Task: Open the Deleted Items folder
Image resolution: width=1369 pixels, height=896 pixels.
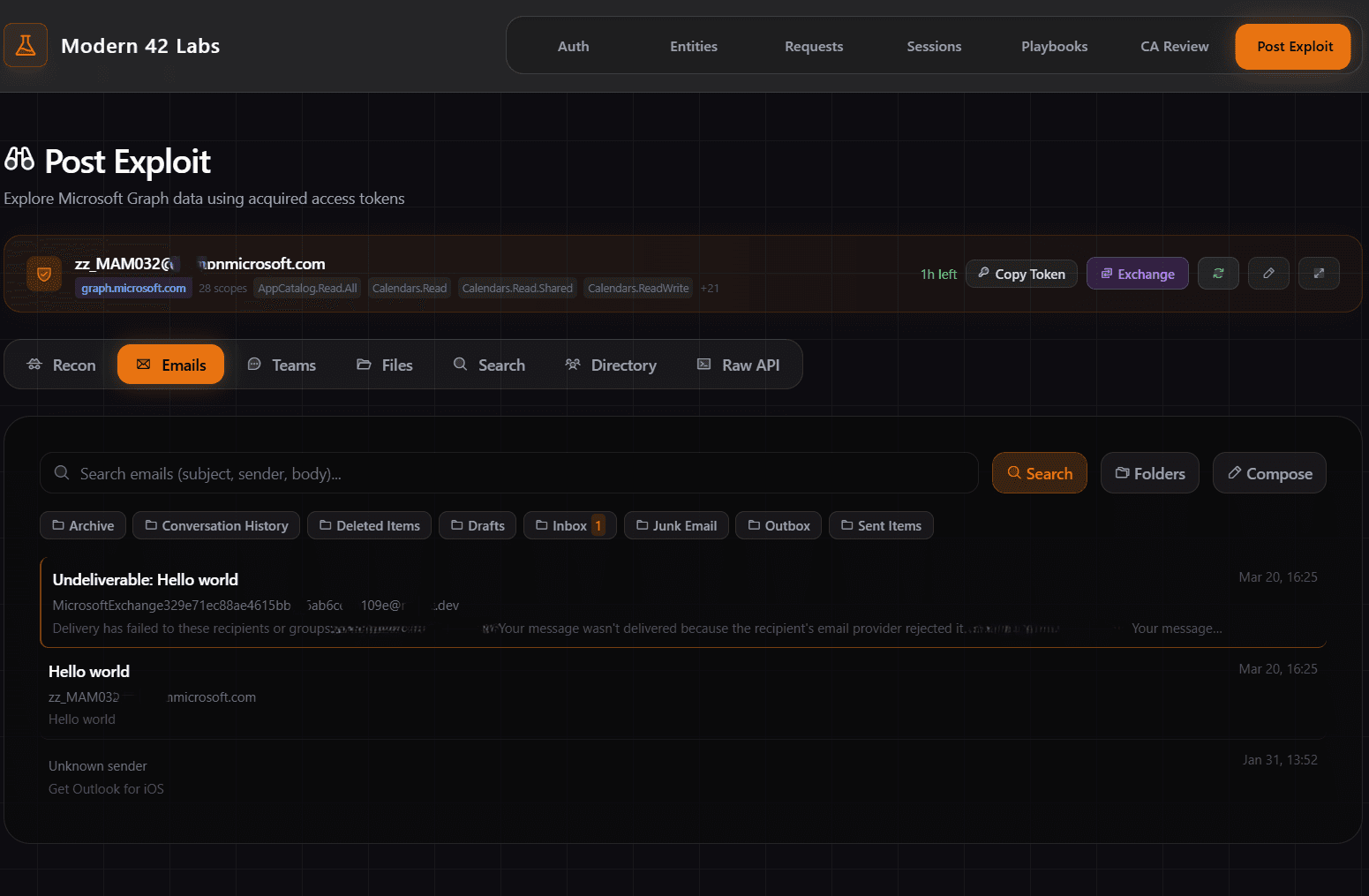Action: pyautogui.click(x=369, y=526)
